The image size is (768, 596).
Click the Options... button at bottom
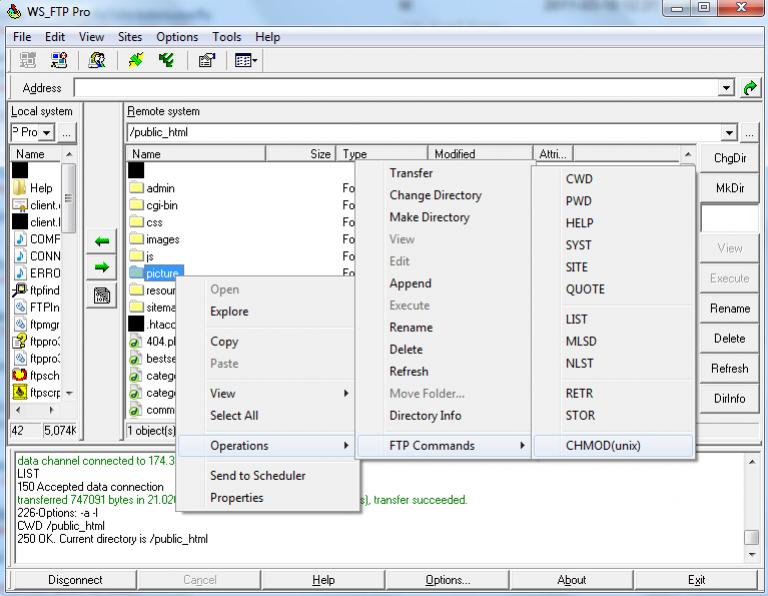point(448,580)
